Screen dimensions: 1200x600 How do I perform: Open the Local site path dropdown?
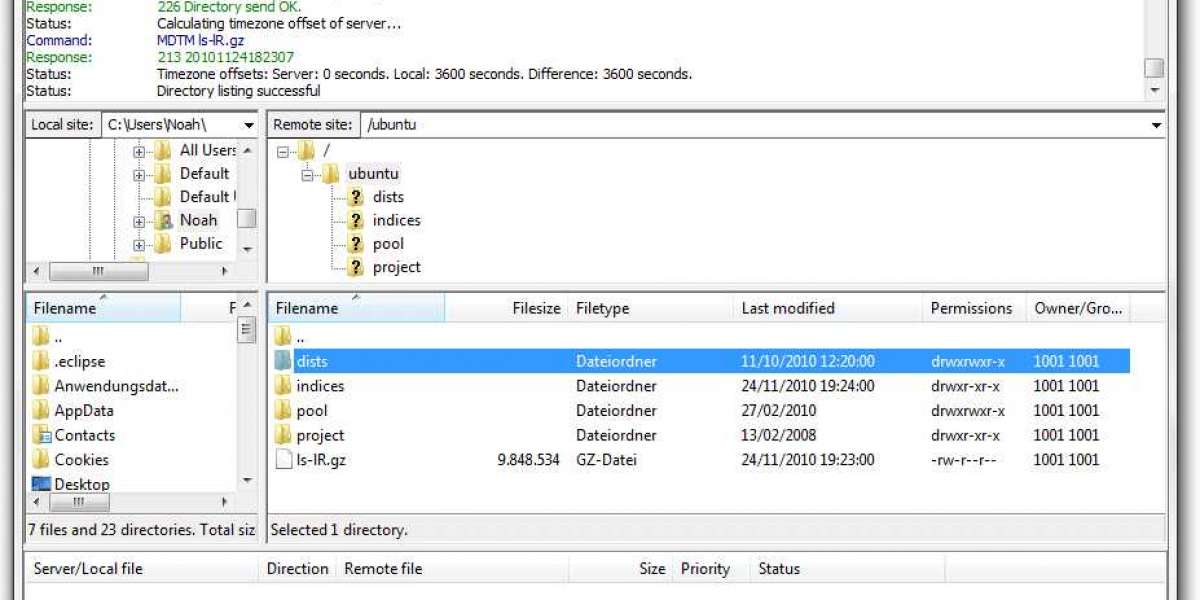(x=248, y=126)
